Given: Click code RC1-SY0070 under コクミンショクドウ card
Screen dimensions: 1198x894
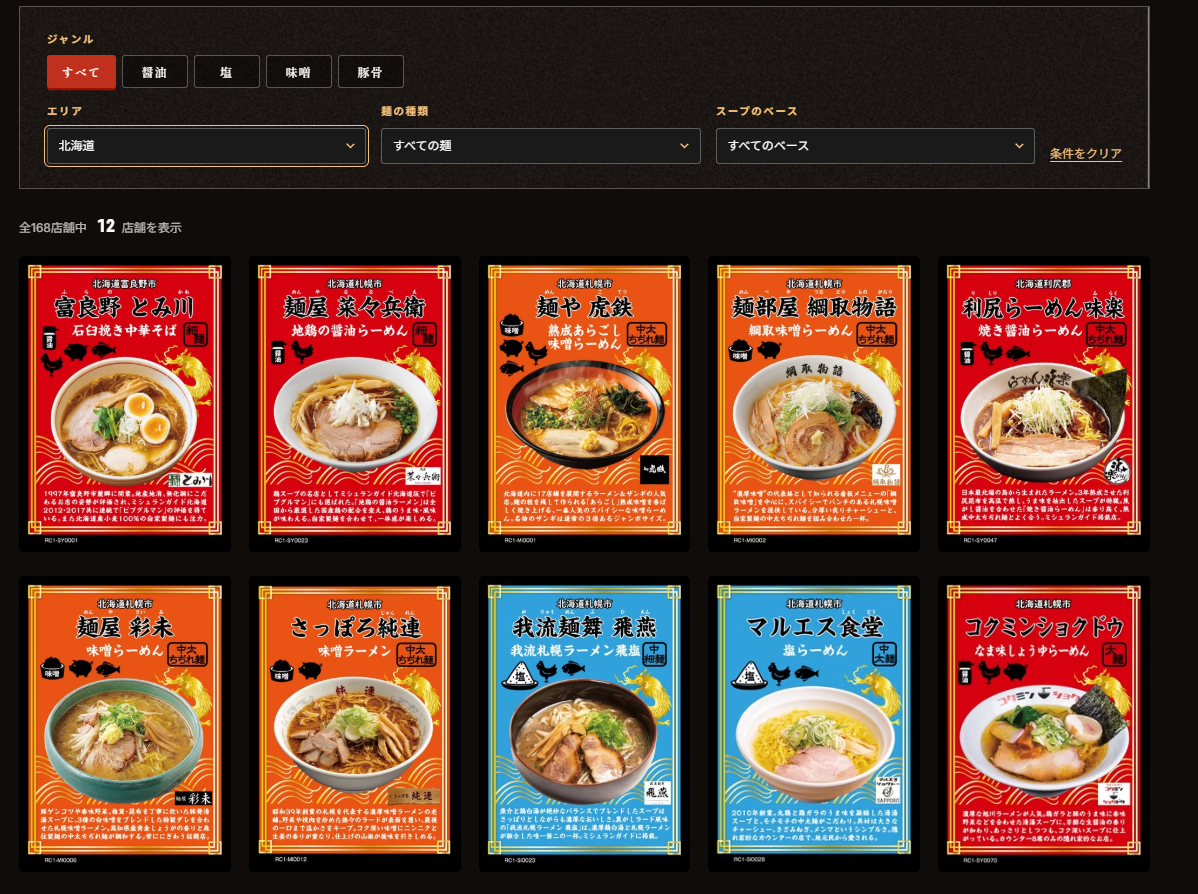Looking at the screenshot, I should 980,860.
